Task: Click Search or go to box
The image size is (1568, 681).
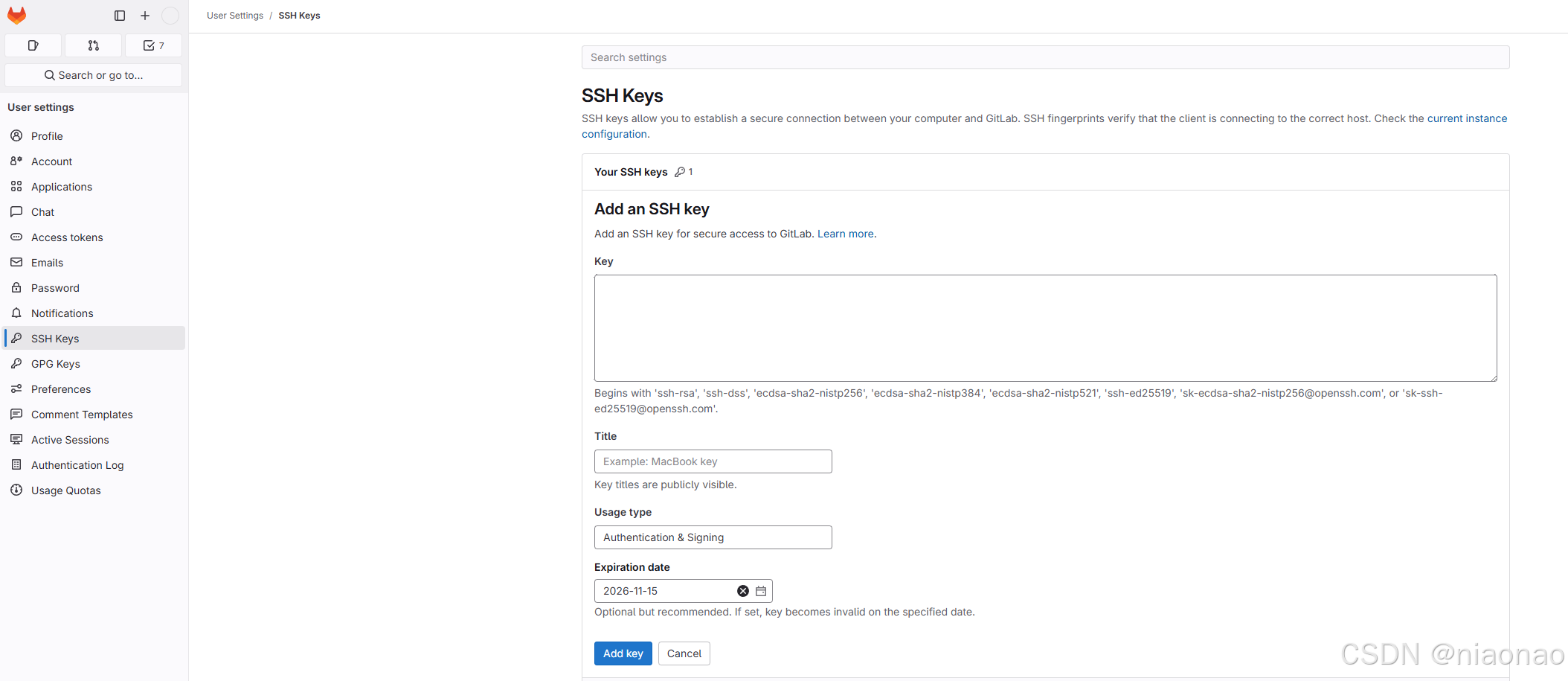Action: (x=93, y=75)
